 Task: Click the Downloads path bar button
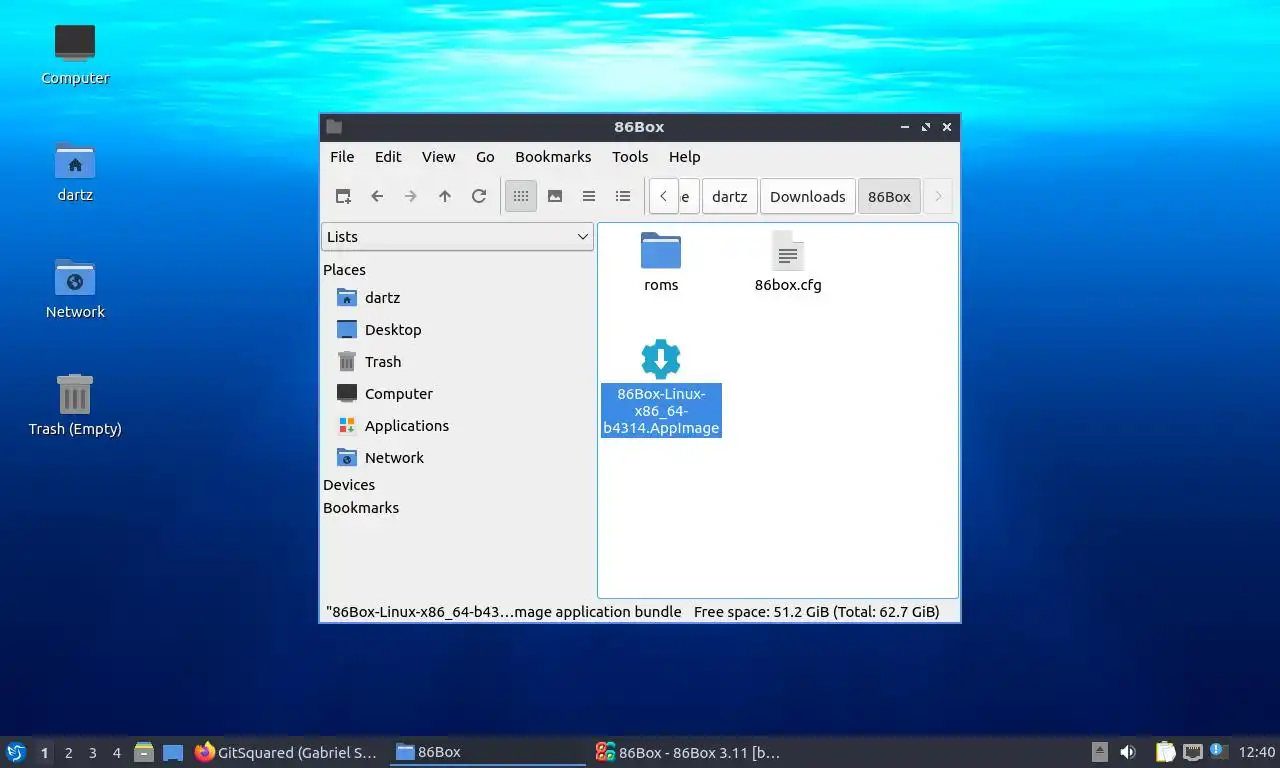tap(807, 196)
